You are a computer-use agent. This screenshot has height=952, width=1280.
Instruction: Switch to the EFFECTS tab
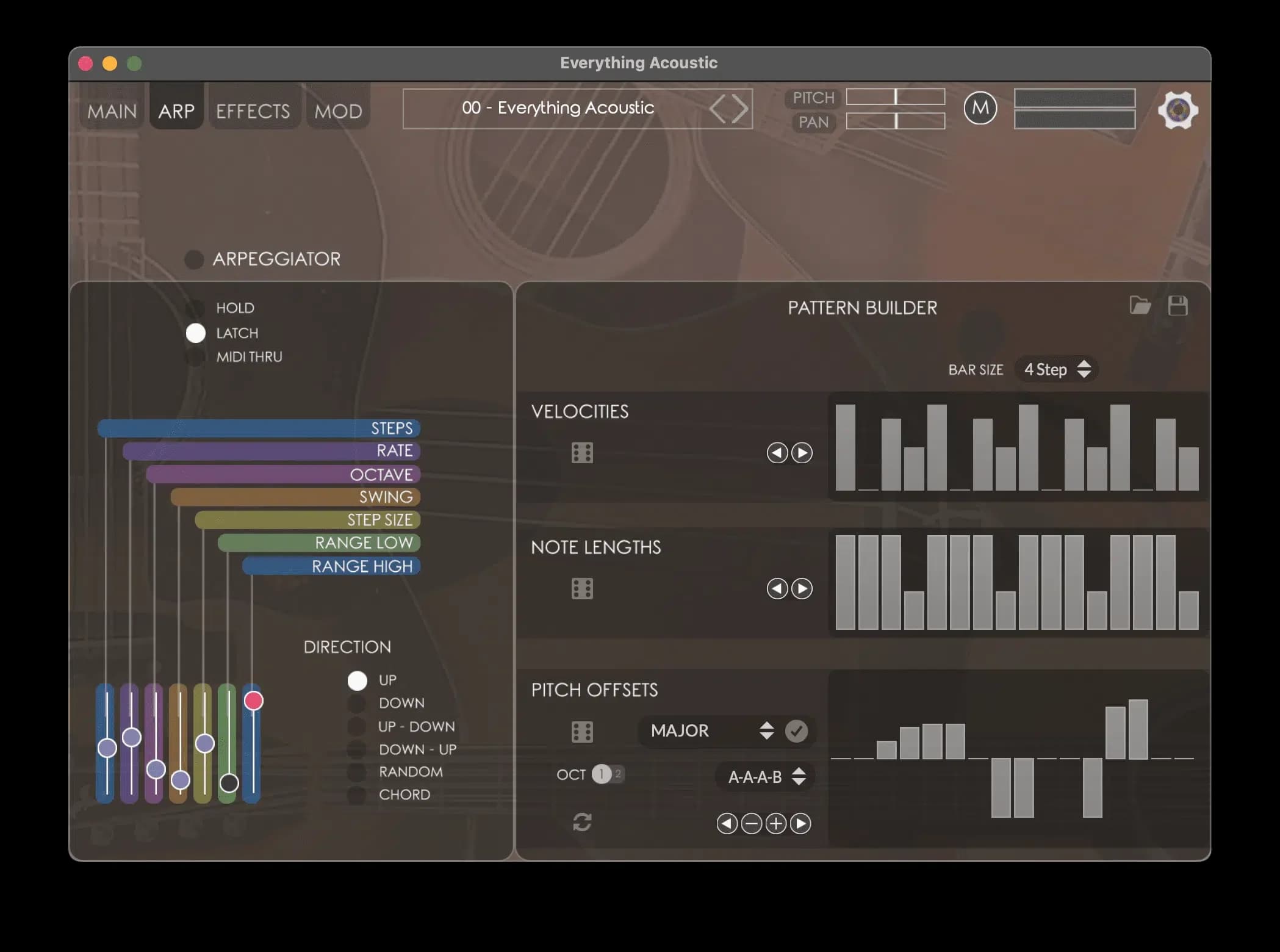253,110
